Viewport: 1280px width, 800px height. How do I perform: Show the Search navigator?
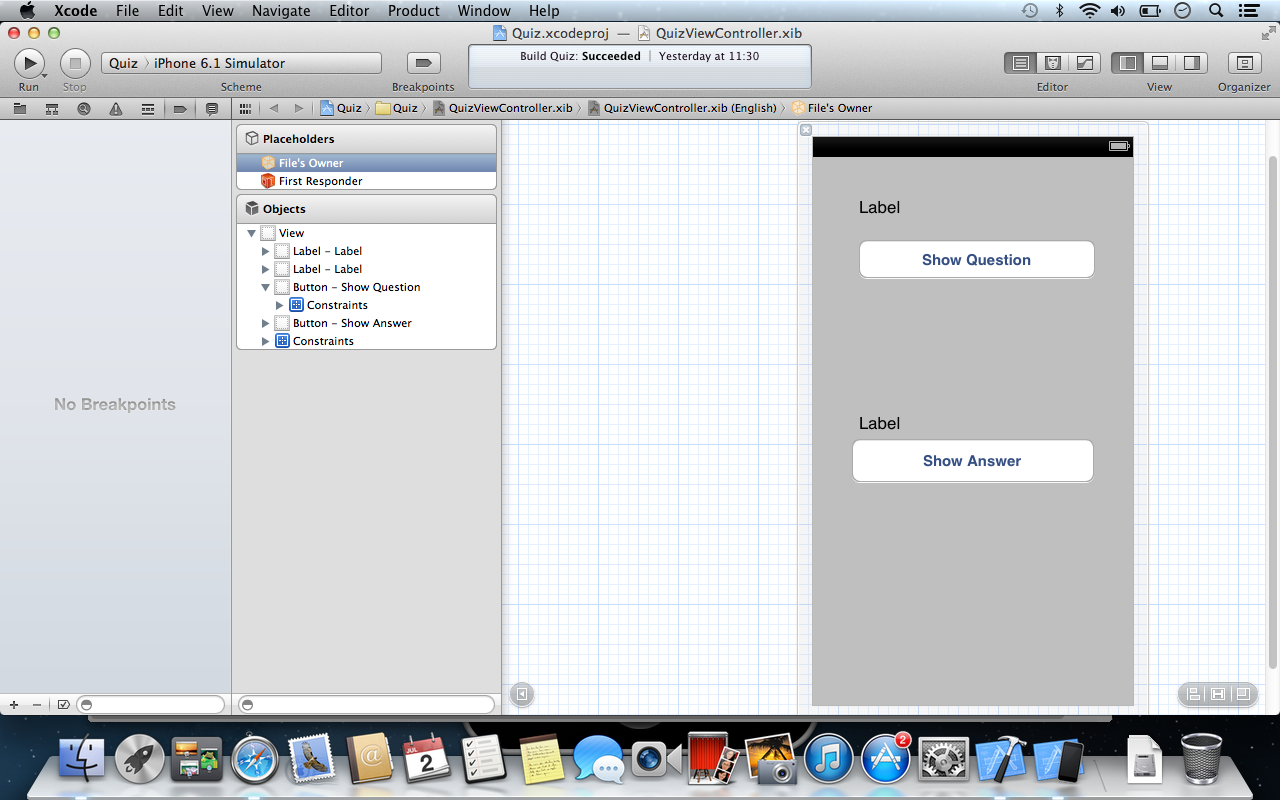(x=84, y=108)
